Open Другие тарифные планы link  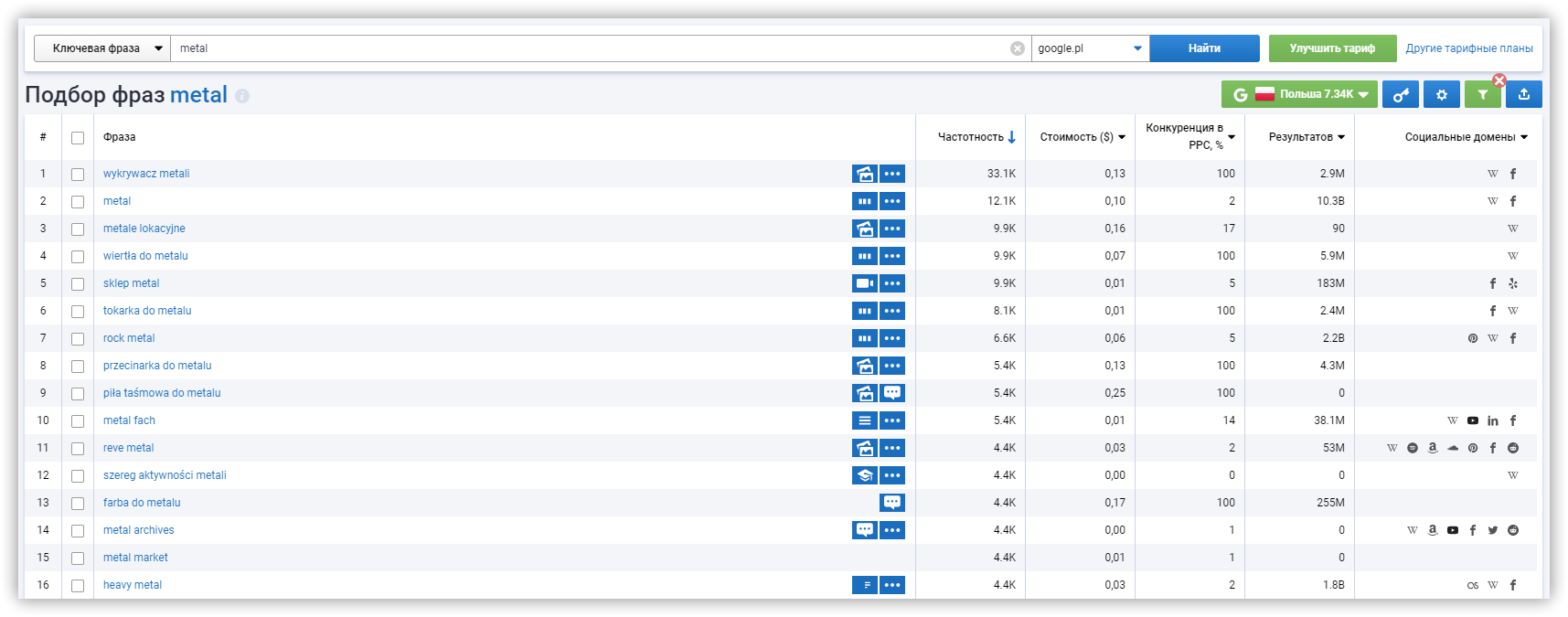coord(1469,48)
